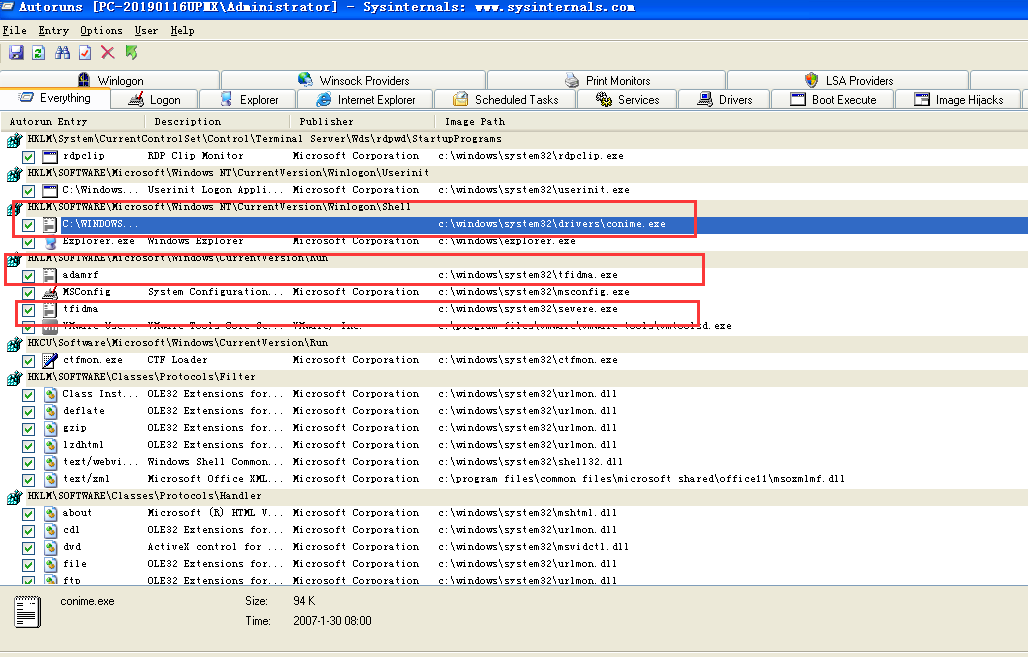The height and width of the screenshot is (657, 1028).
Task: Open the Options menu
Action: [x=101, y=31]
